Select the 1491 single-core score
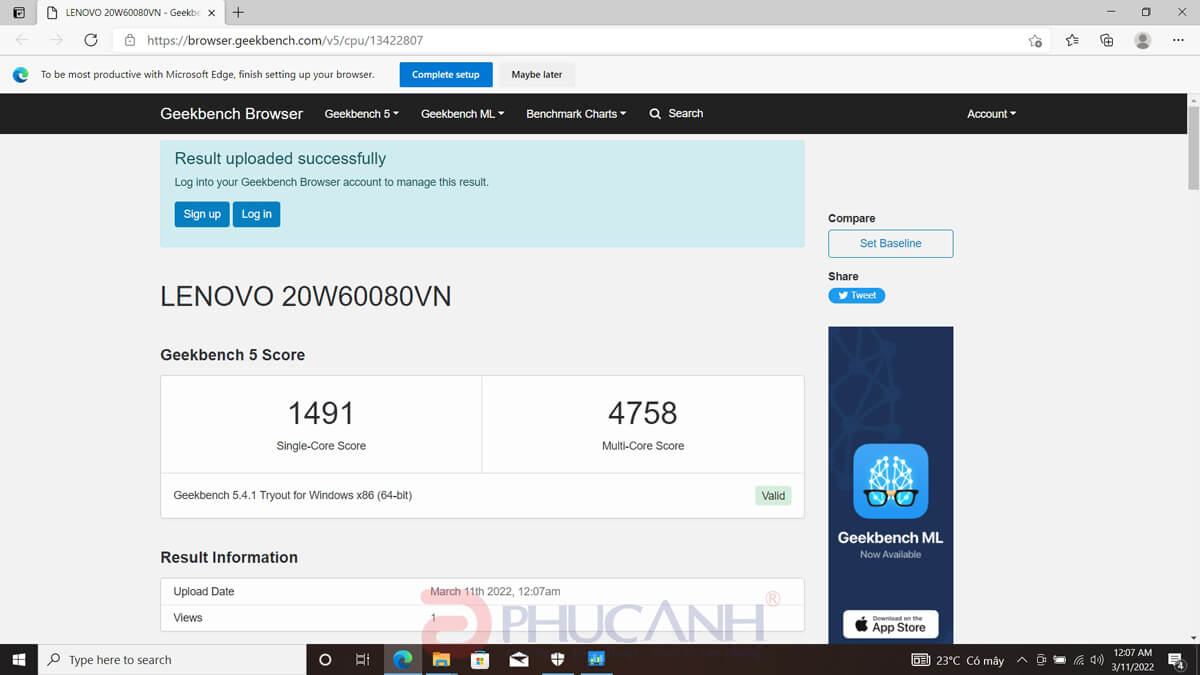Screen dimensions: 1200x675 [x=321, y=412]
